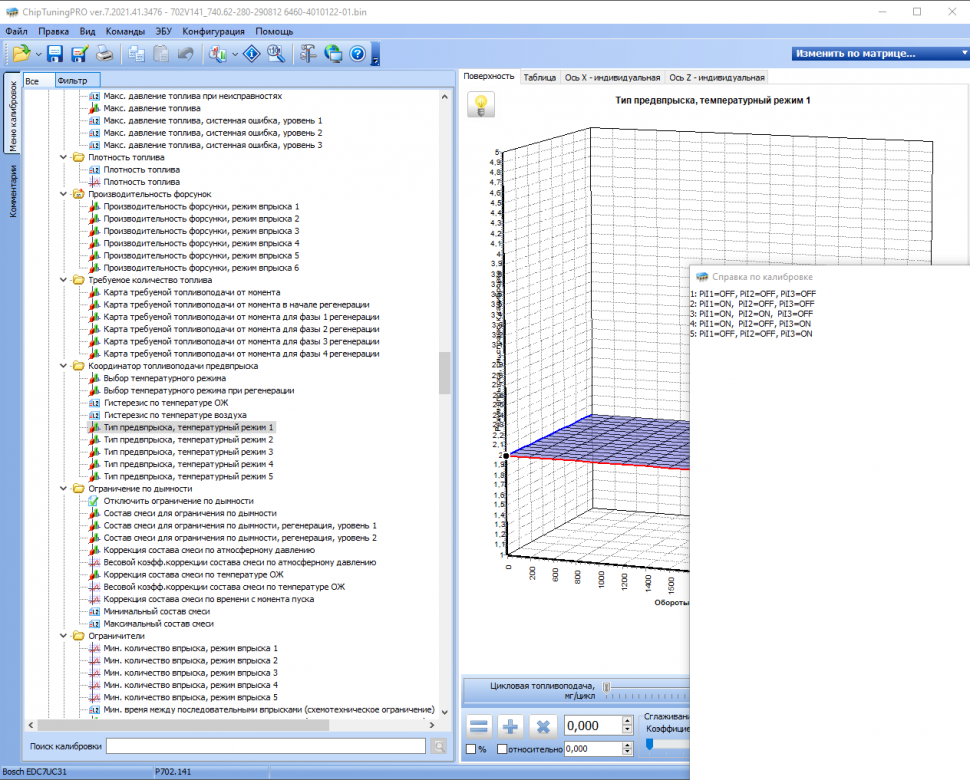Select 'Тип предвпрыска, температурный режим 3'

(188, 452)
